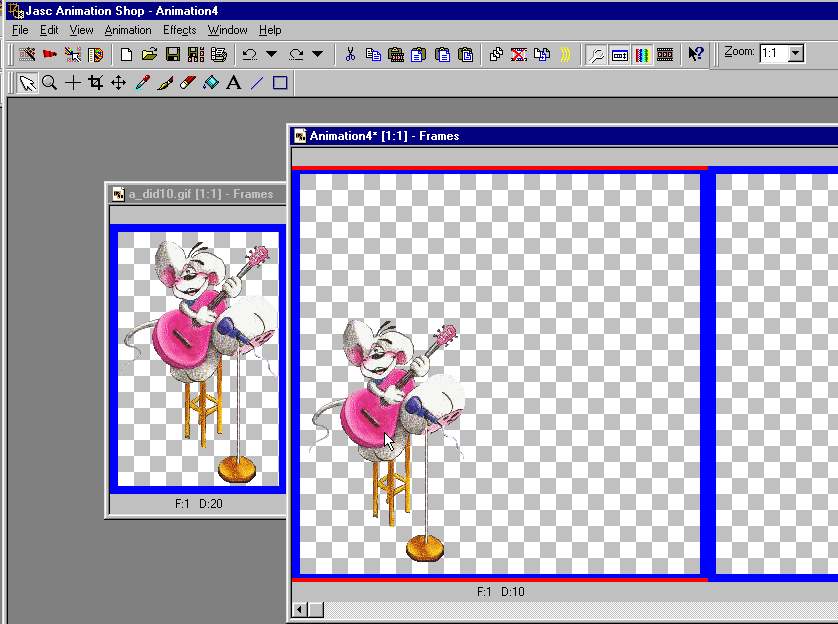This screenshot has width=838, height=624.
Task: Undo the last action
Action: point(250,54)
